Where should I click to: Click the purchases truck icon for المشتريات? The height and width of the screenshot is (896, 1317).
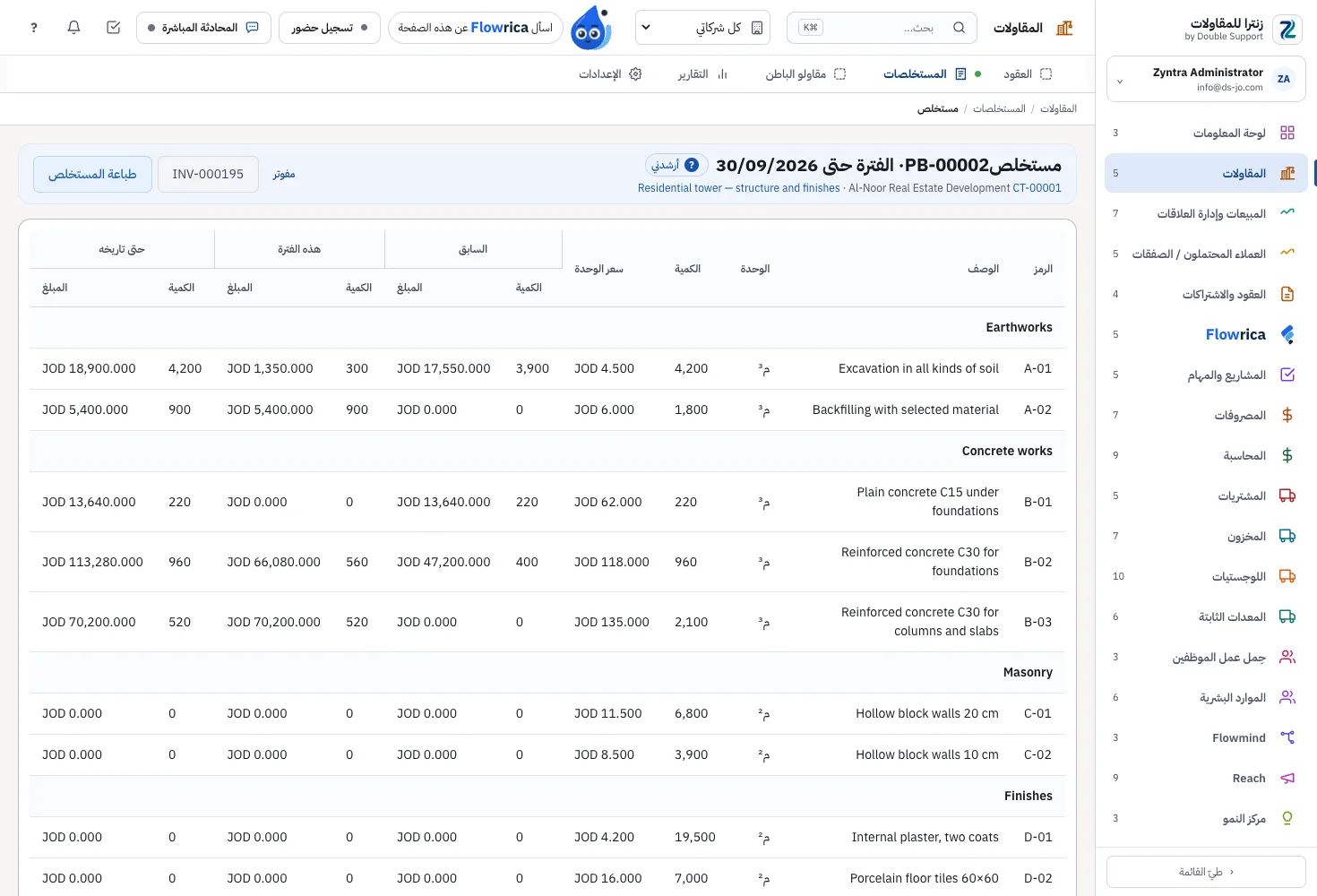tap(1287, 495)
